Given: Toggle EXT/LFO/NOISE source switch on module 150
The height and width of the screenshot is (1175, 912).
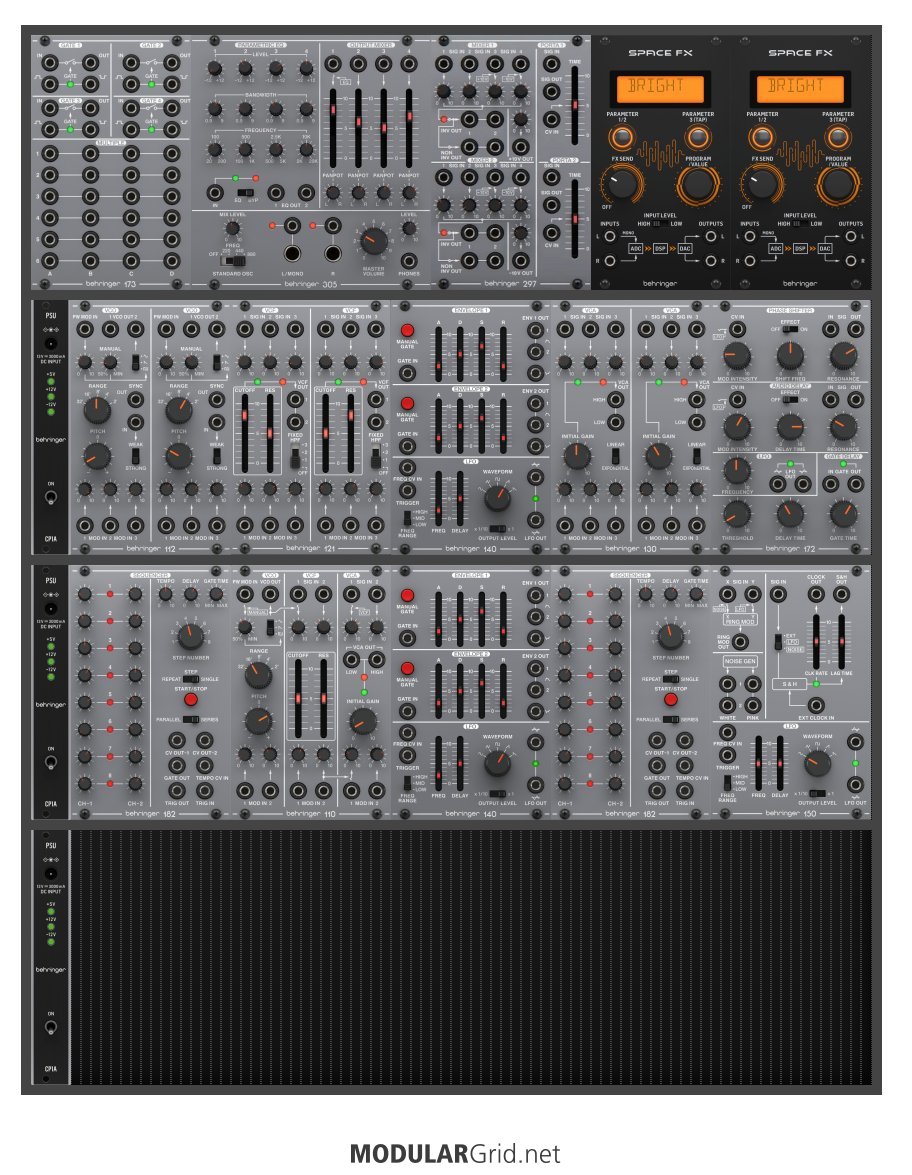Looking at the screenshot, I should (779, 642).
